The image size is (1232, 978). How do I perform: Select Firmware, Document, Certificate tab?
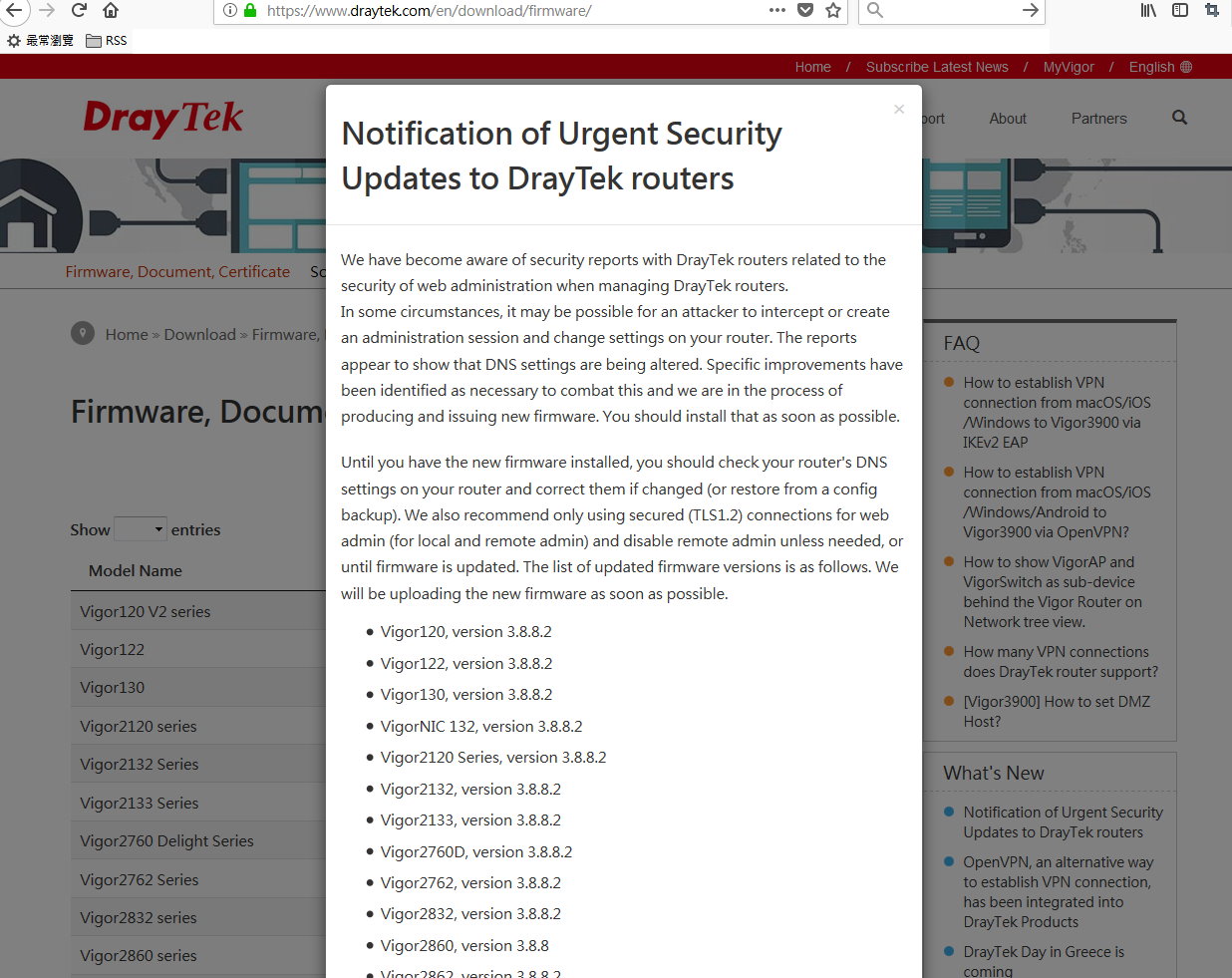(177, 271)
